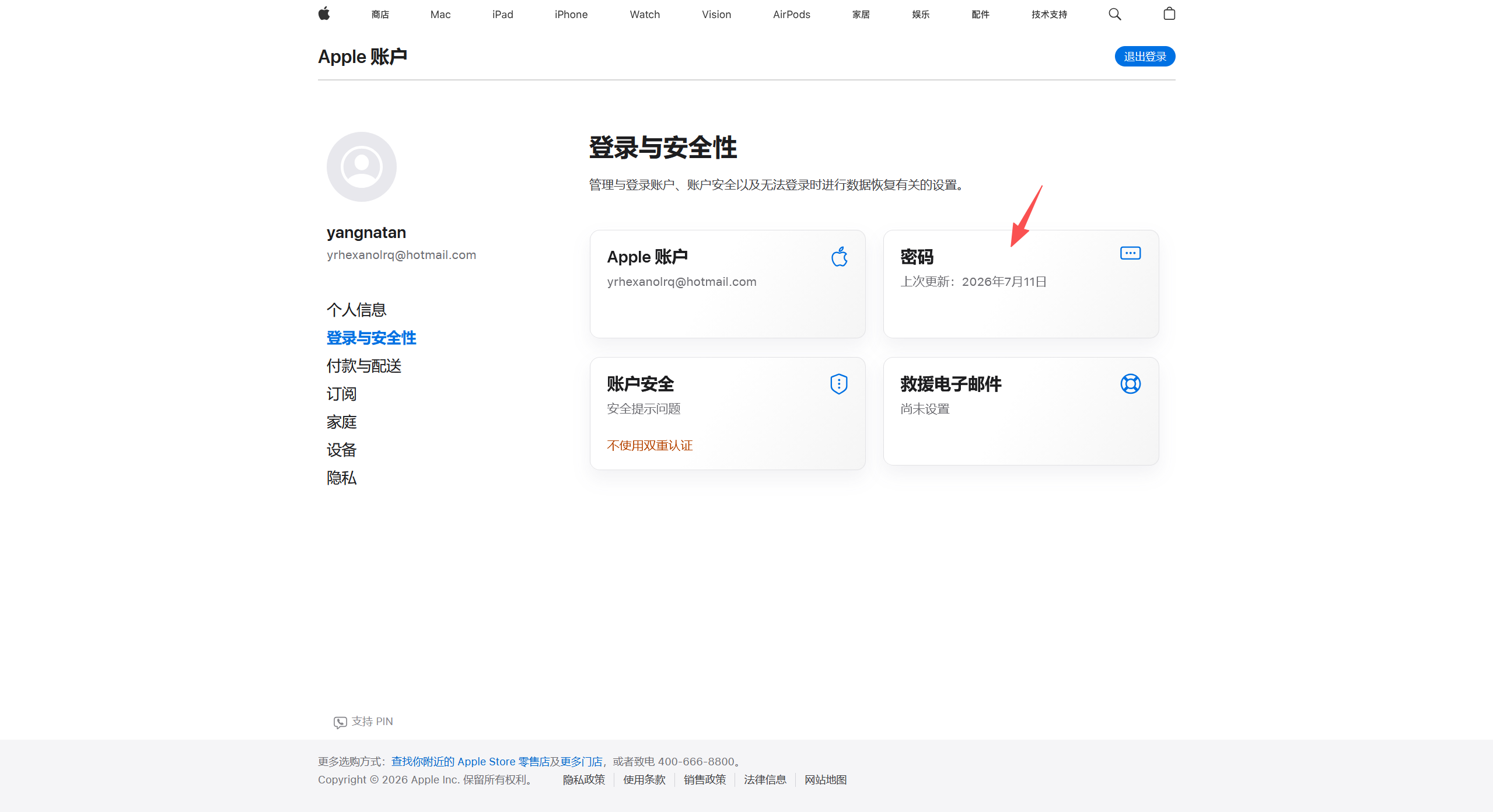The height and width of the screenshot is (812, 1493).
Task: Open the 商店 menu
Action: pyautogui.click(x=380, y=15)
